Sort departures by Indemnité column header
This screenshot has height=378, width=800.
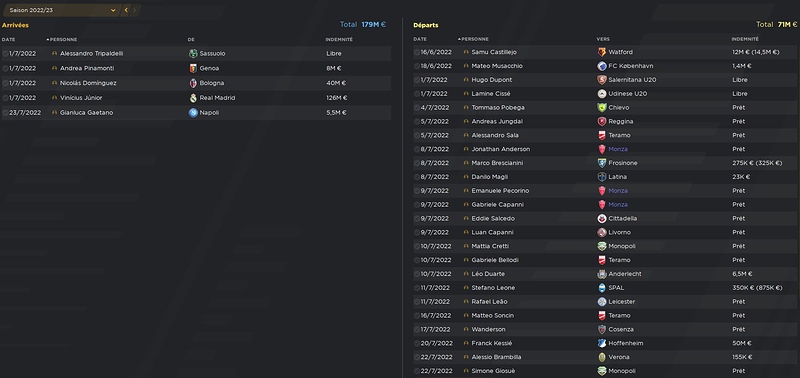click(745, 39)
